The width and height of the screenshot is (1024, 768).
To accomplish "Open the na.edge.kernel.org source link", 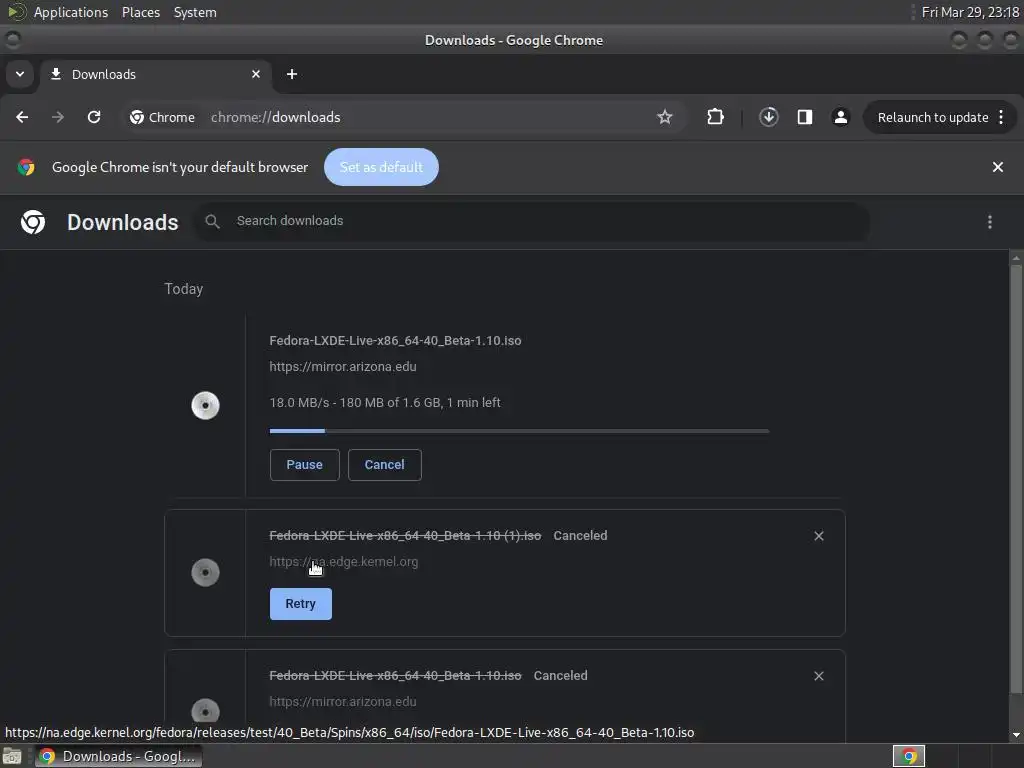I will [x=344, y=562].
